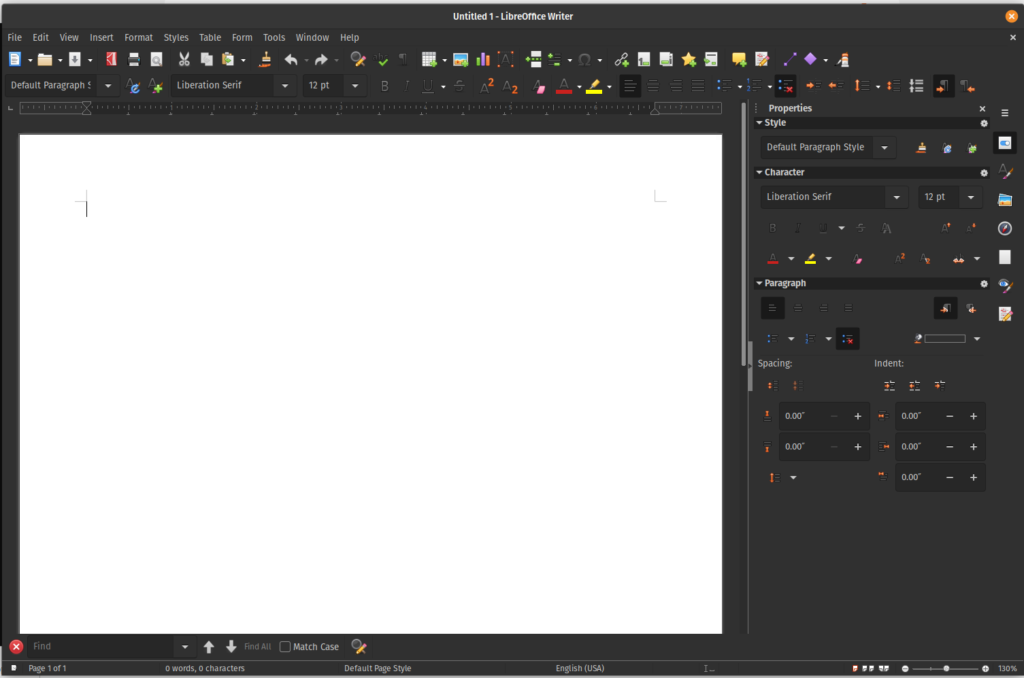Click Find Next down arrow
This screenshot has height=678, width=1024.
click(x=231, y=647)
